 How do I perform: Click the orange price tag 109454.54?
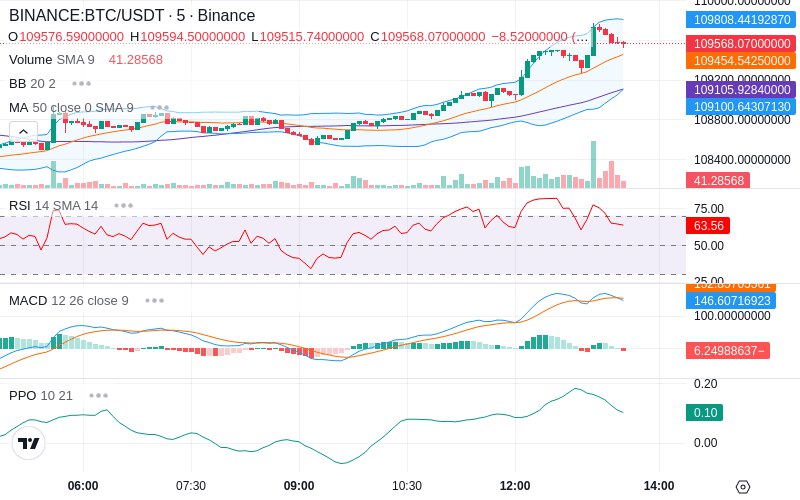(x=741, y=61)
